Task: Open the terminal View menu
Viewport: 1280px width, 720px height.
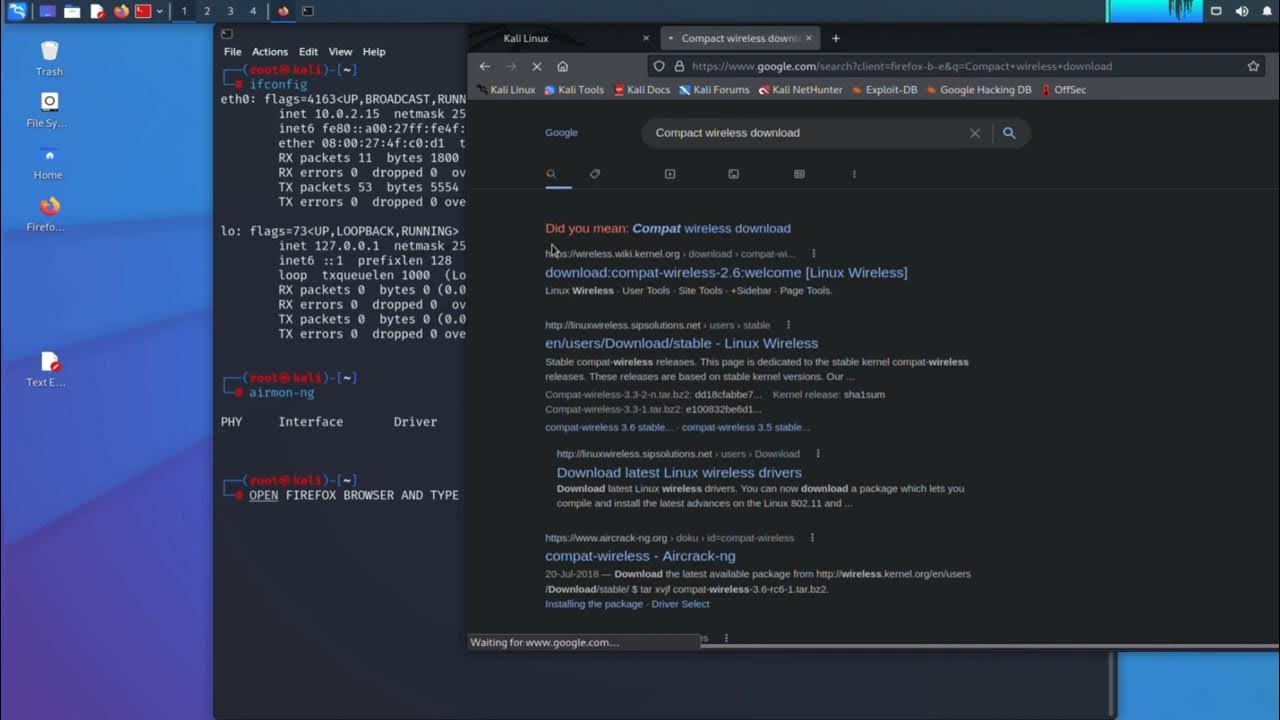Action: tap(341, 52)
